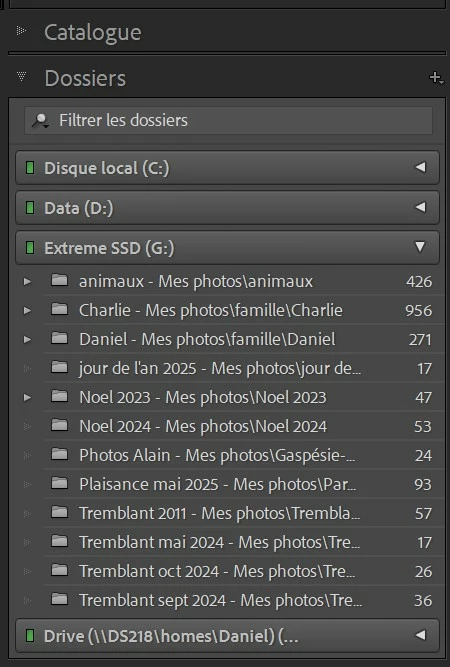Click the Noel 2023 folder icon
The height and width of the screenshot is (667, 450).
coord(59,396)
